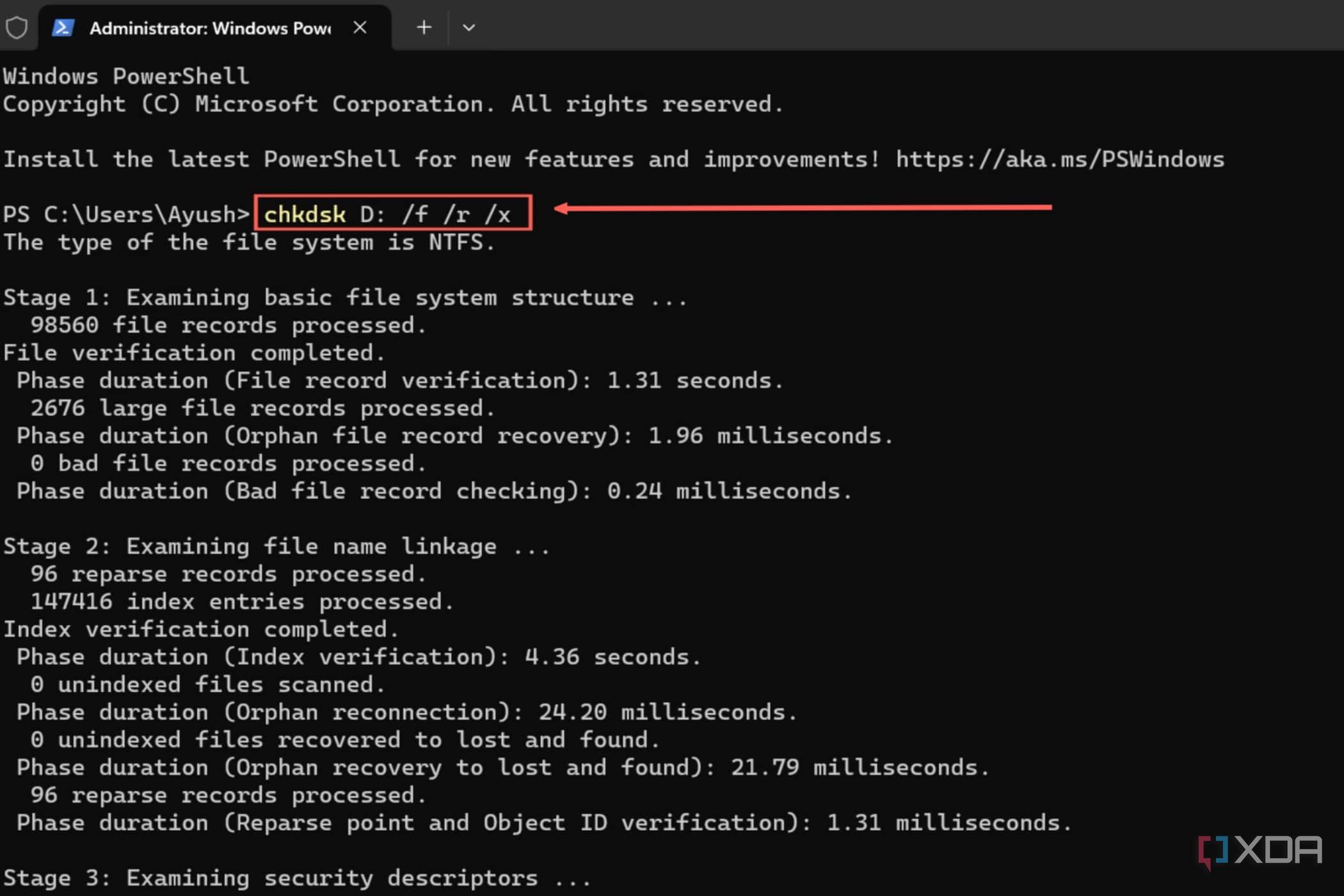Click the PowerShell tab icon

coord(63,28)
